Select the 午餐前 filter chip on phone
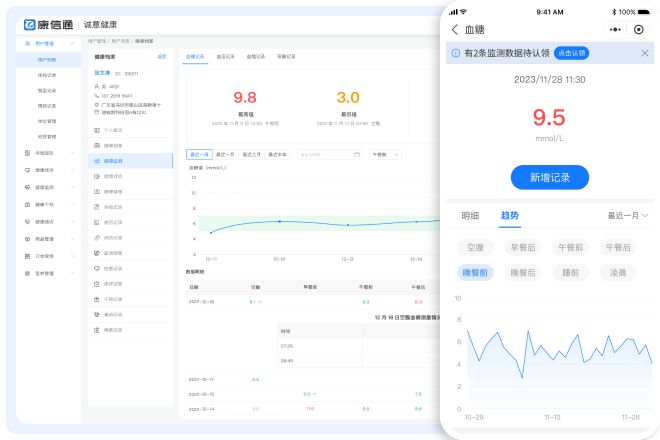The height and width of the screenshot is (440, 660). click(570, 248)
